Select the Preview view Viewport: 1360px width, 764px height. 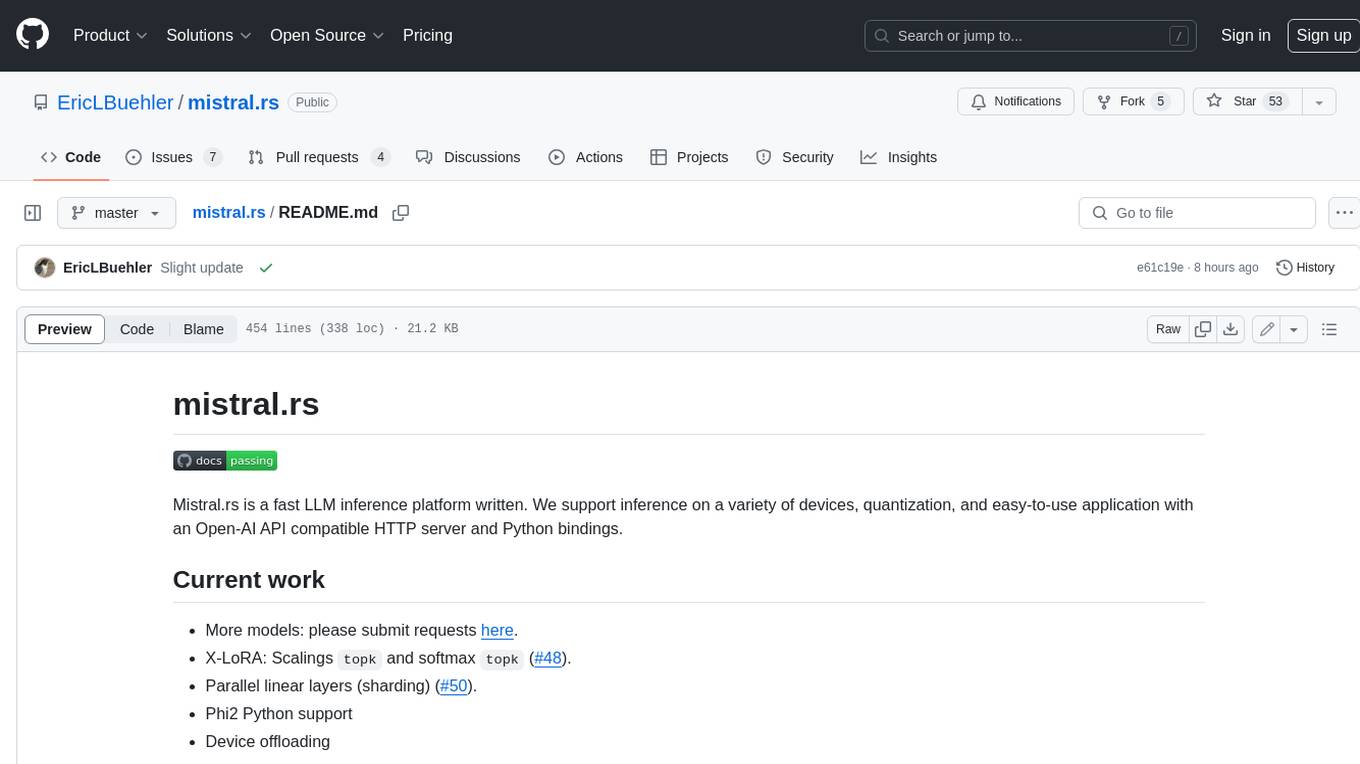point(65,329)
